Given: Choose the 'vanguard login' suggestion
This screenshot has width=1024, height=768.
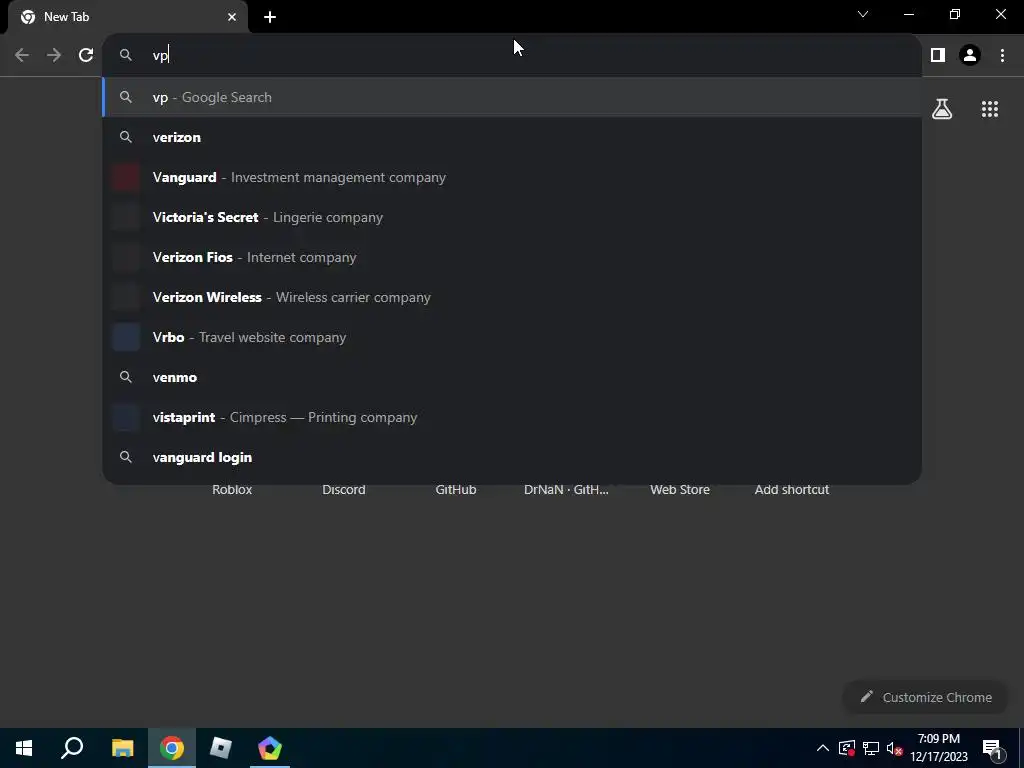Looking at the screenshot, I should (512, 457).
